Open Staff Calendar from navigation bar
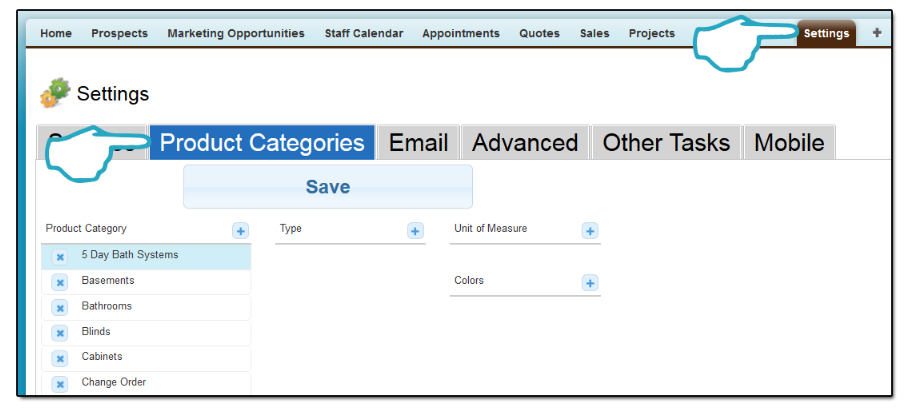This screenshot has height=415, width=913. 364,33
